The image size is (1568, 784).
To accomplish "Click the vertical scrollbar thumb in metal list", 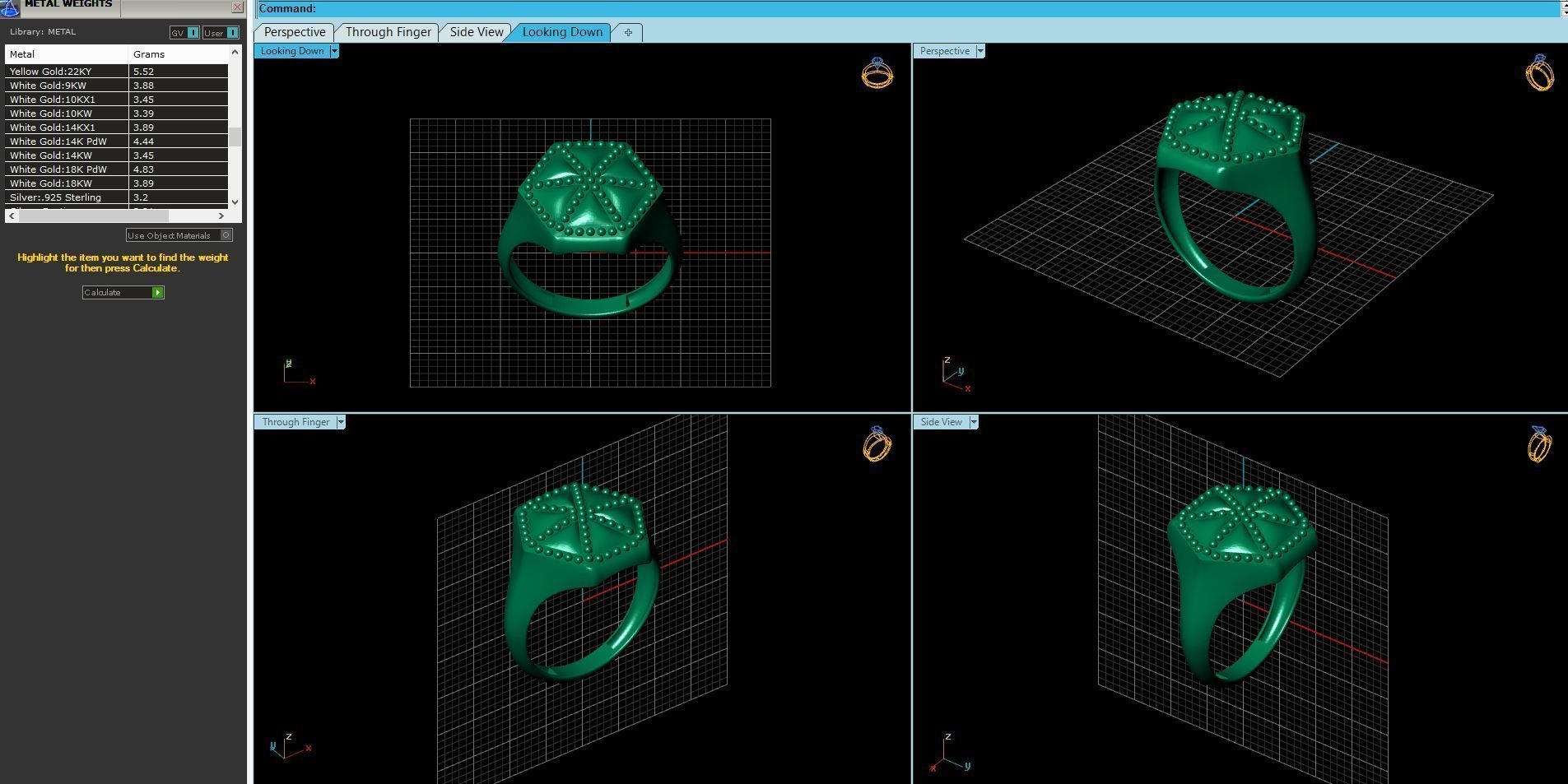I will 235,137.
